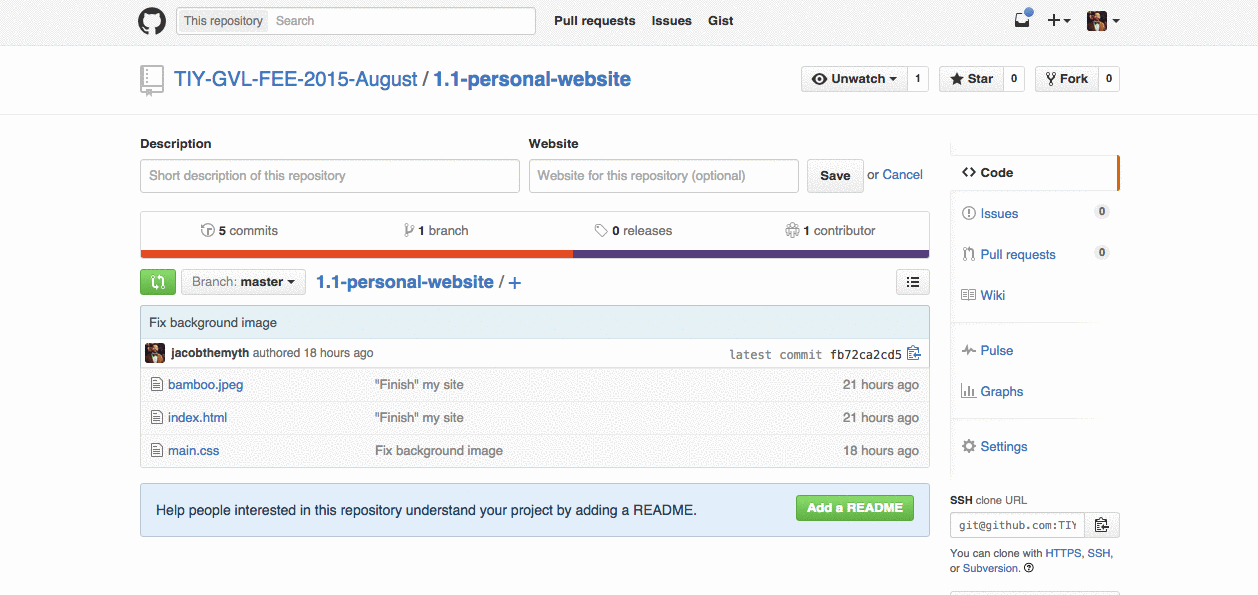Click the repository book icon by the title
Image resolution: width=1258 pixels, height=595 pixels.
151,80
